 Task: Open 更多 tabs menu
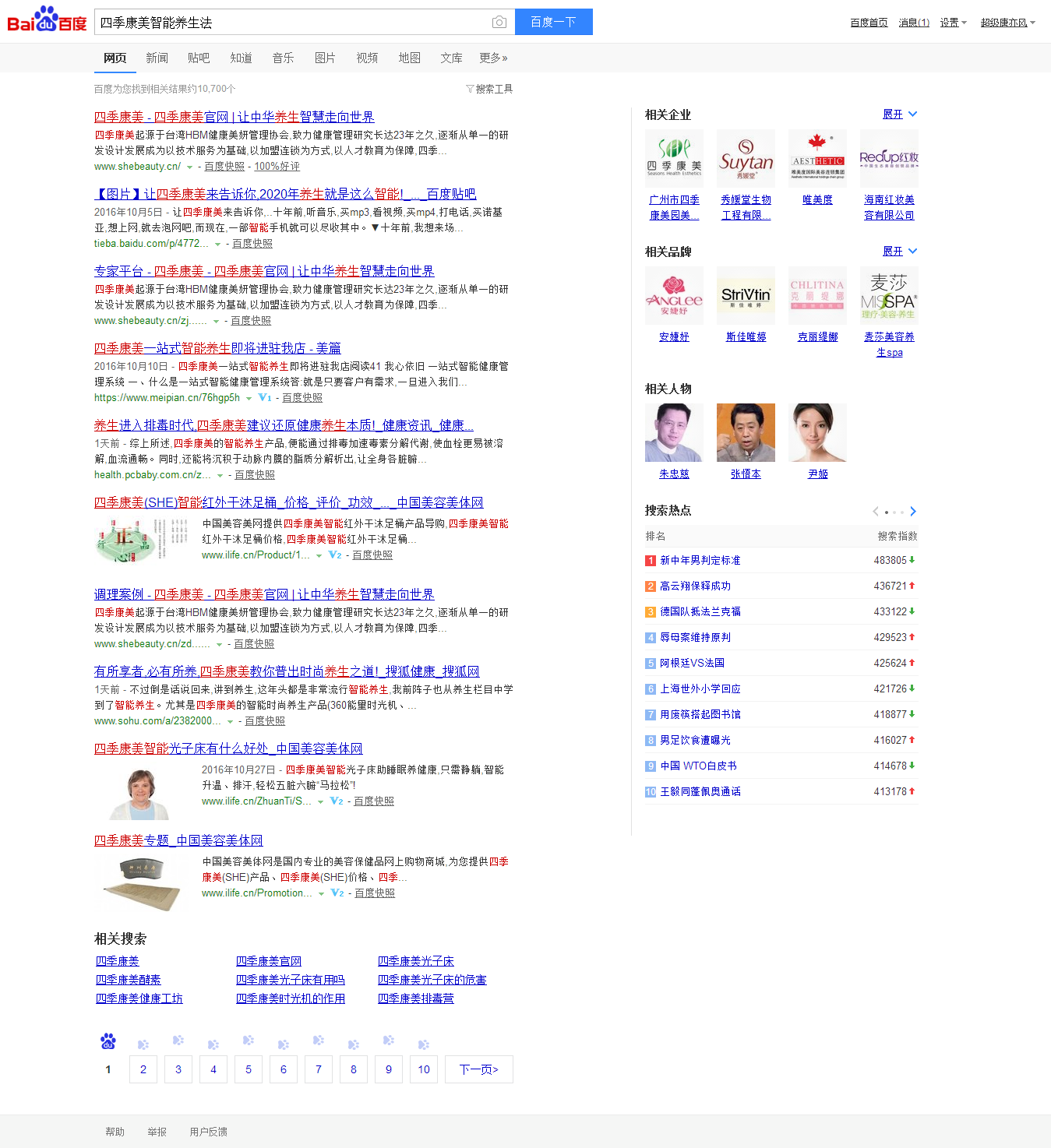pyautogui.click(x=493, y=58)
